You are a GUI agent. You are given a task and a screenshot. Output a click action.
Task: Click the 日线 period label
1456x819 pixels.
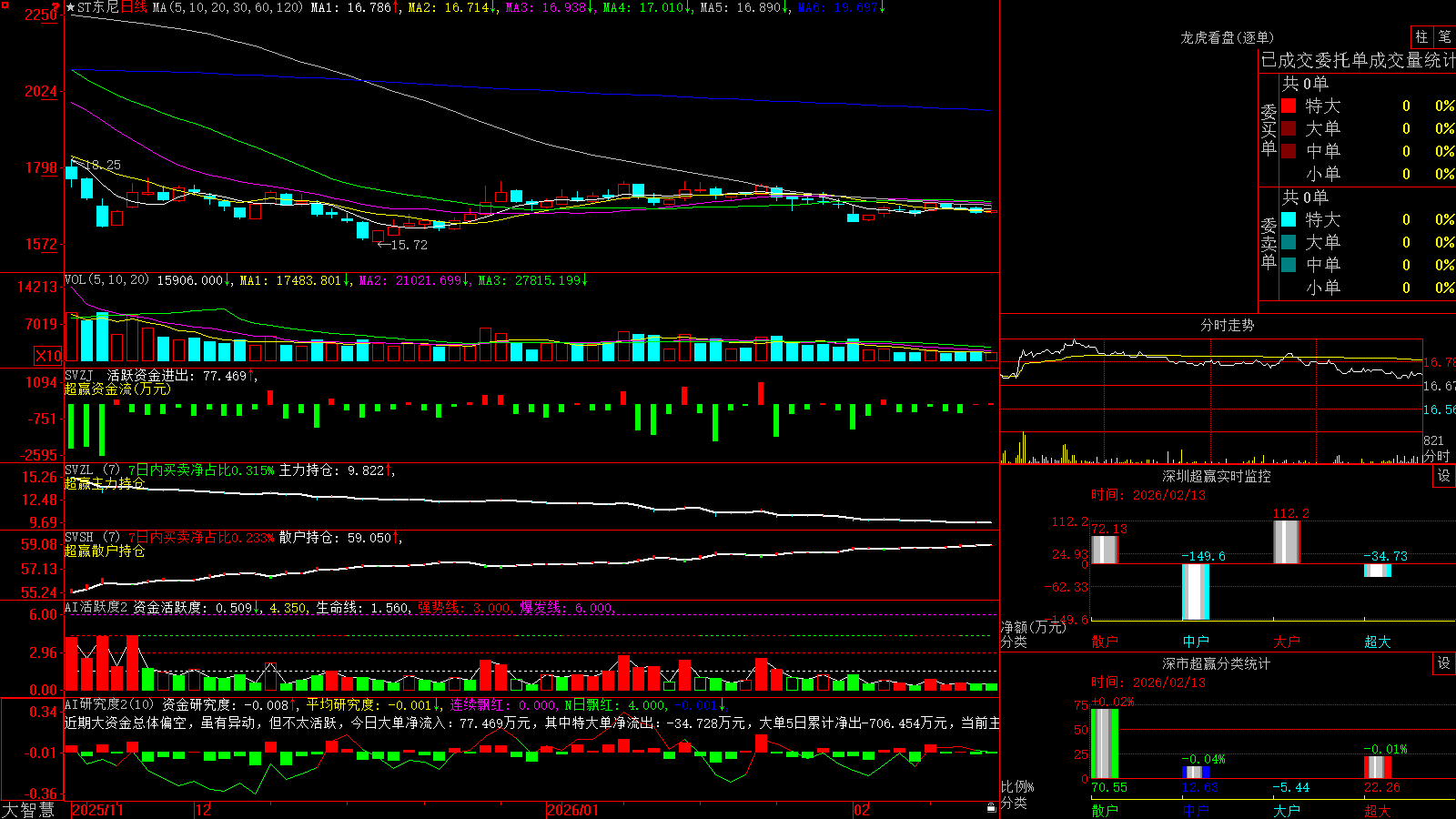(134, 7)
